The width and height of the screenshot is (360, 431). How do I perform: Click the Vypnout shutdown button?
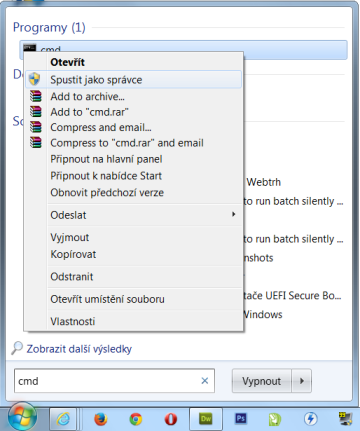[x=261, y=381]
